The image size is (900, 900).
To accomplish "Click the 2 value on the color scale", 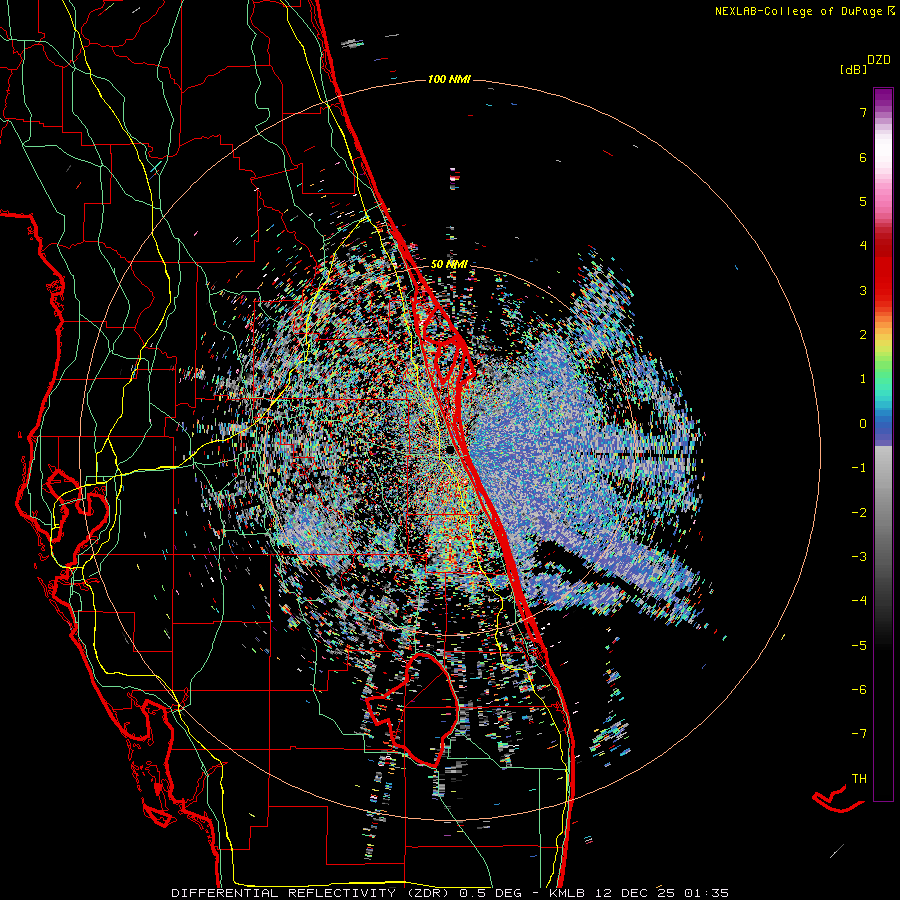I will [x=863, y=335].
